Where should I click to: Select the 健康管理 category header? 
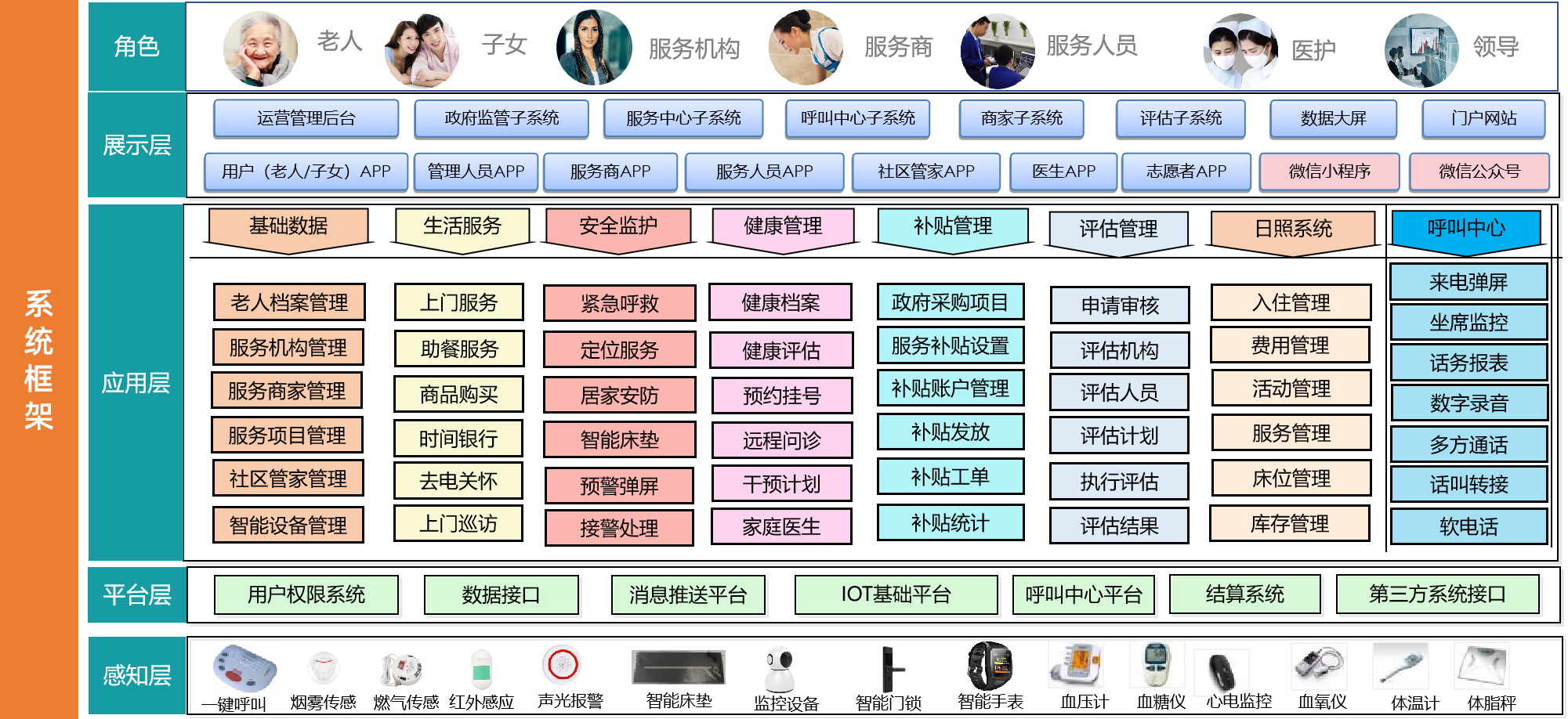(783, 227)
